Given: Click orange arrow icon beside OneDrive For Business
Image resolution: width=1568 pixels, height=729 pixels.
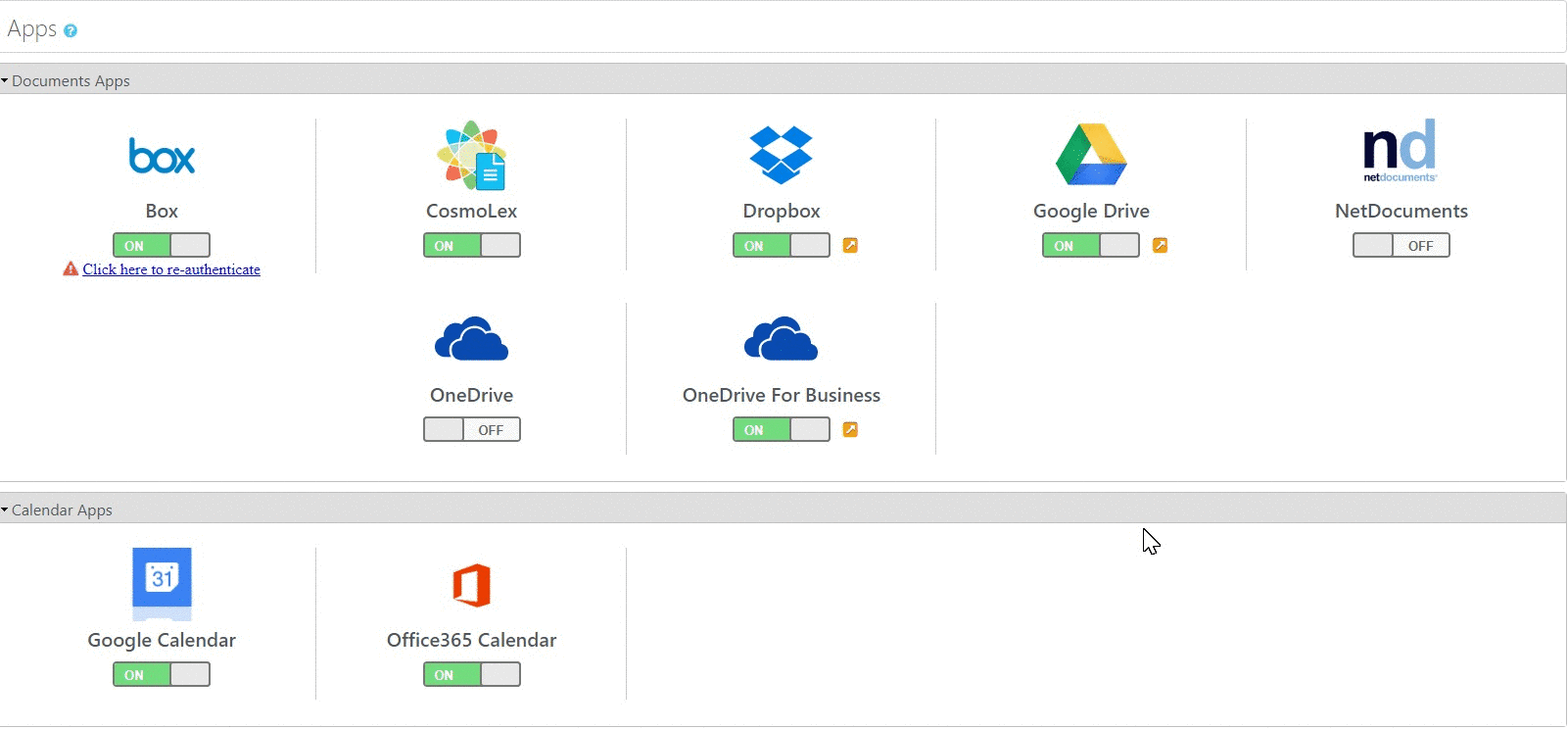Looking at the screenshot, I should pos(850,429).
